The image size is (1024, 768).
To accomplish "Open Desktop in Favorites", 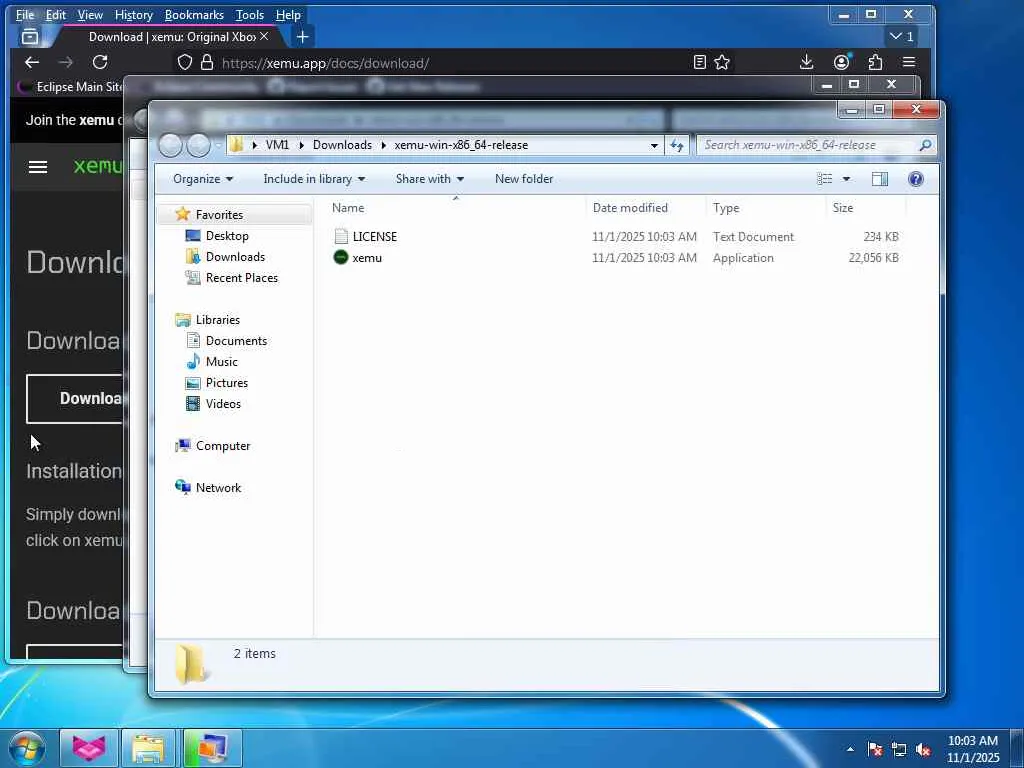I will point(227,236).
